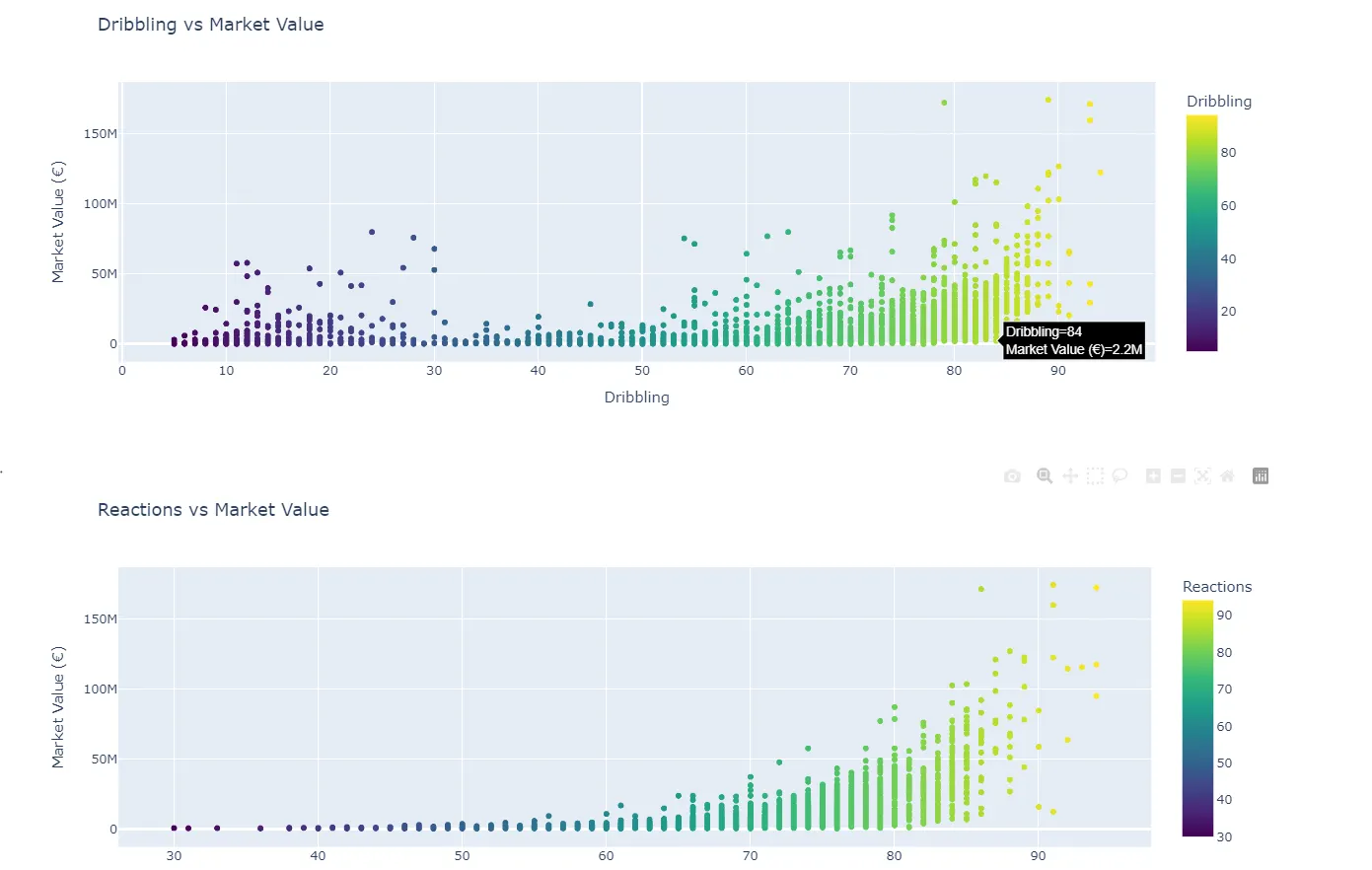Apply Autoscale from the modebar
This screenshot has width=1372, height=870.
(1202, 476)
